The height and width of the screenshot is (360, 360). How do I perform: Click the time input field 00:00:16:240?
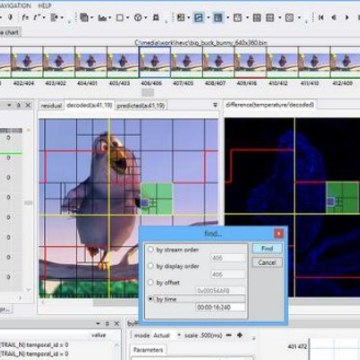pos(220,307)
